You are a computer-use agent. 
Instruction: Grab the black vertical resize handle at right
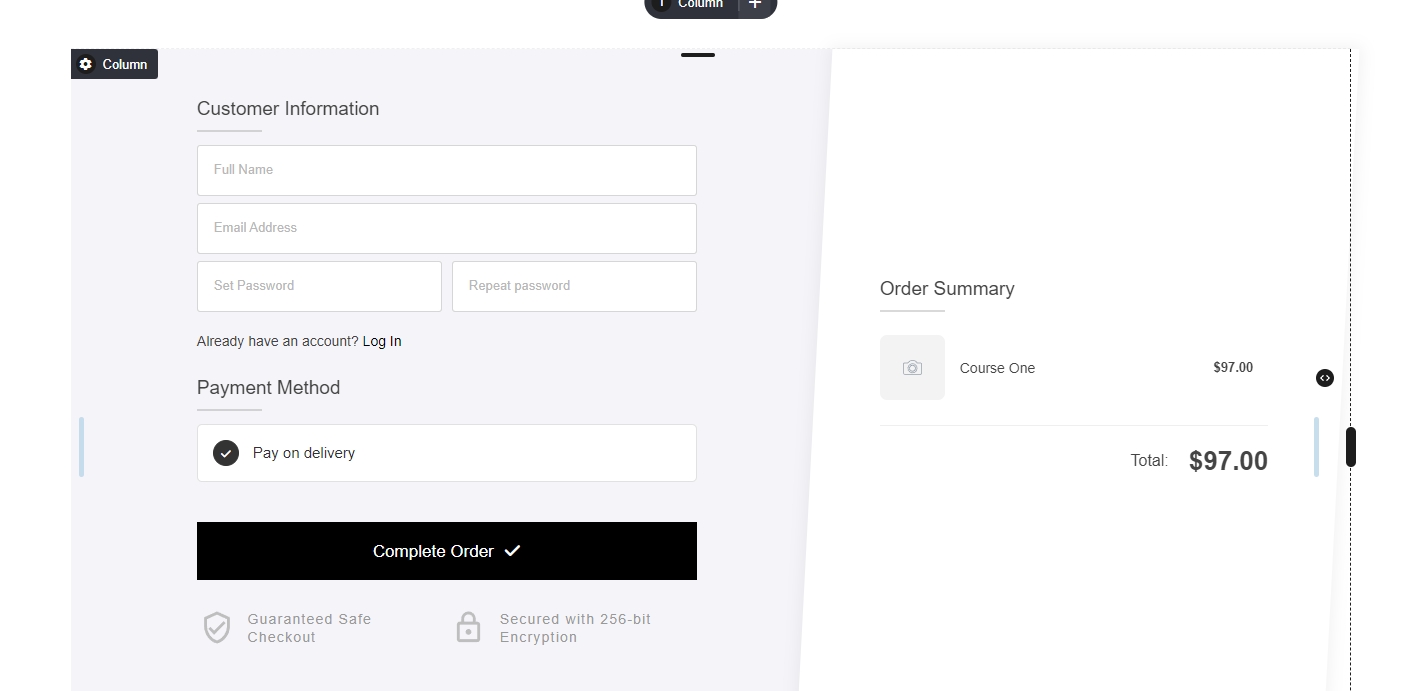[x=1350, y=446]
